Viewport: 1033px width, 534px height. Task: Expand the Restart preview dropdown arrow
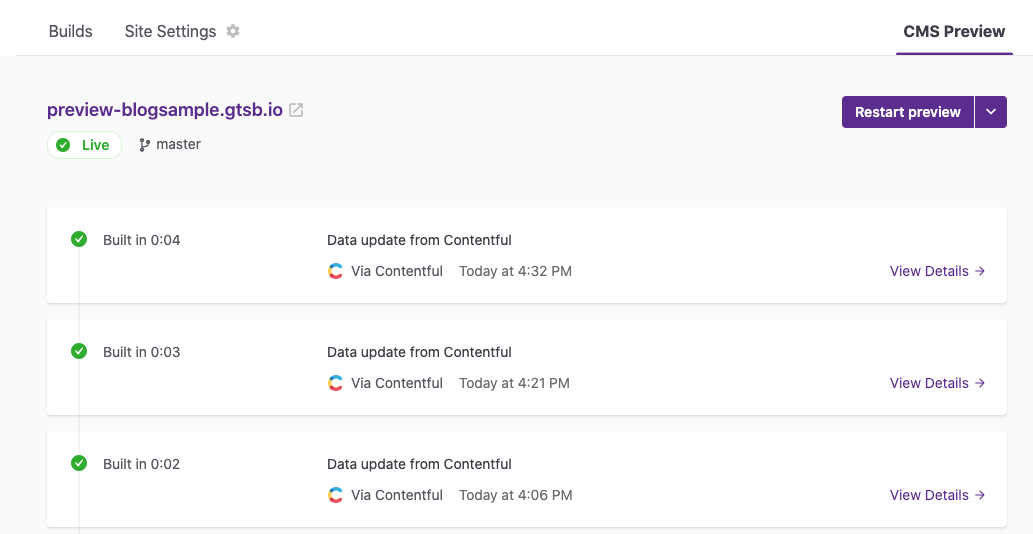991,112
